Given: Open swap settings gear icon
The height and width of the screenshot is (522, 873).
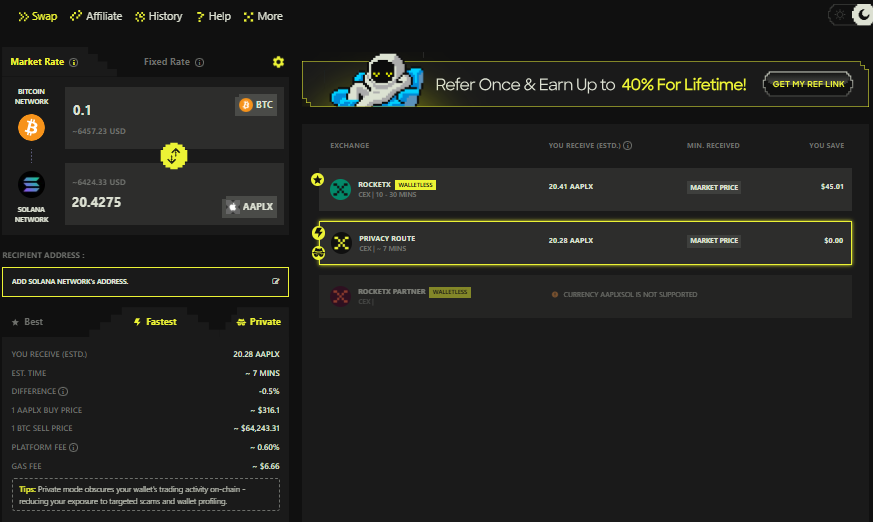Looking at the screenshot, I should coord(278,62).
